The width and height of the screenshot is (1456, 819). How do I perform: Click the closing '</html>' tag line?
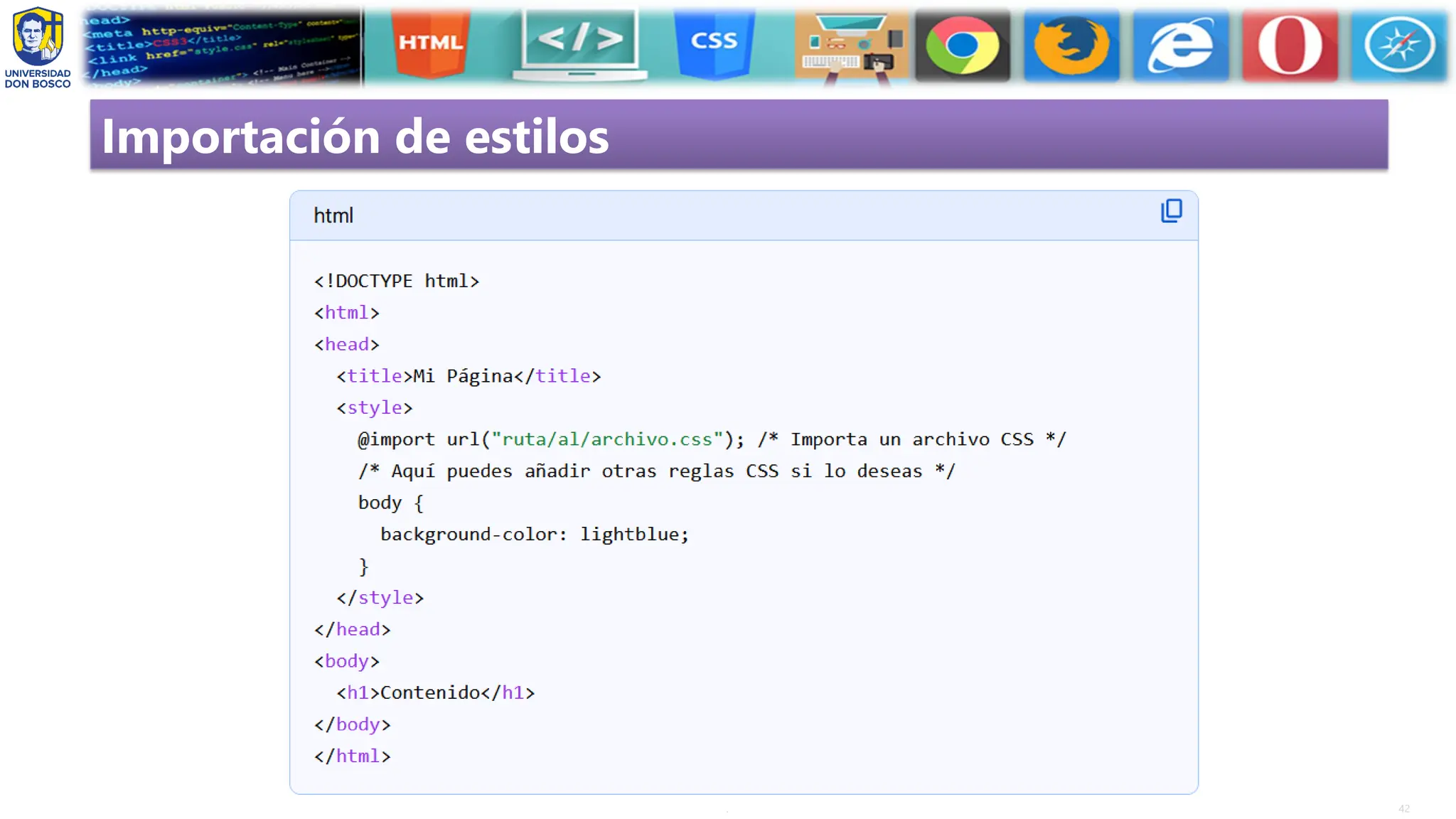353,756
